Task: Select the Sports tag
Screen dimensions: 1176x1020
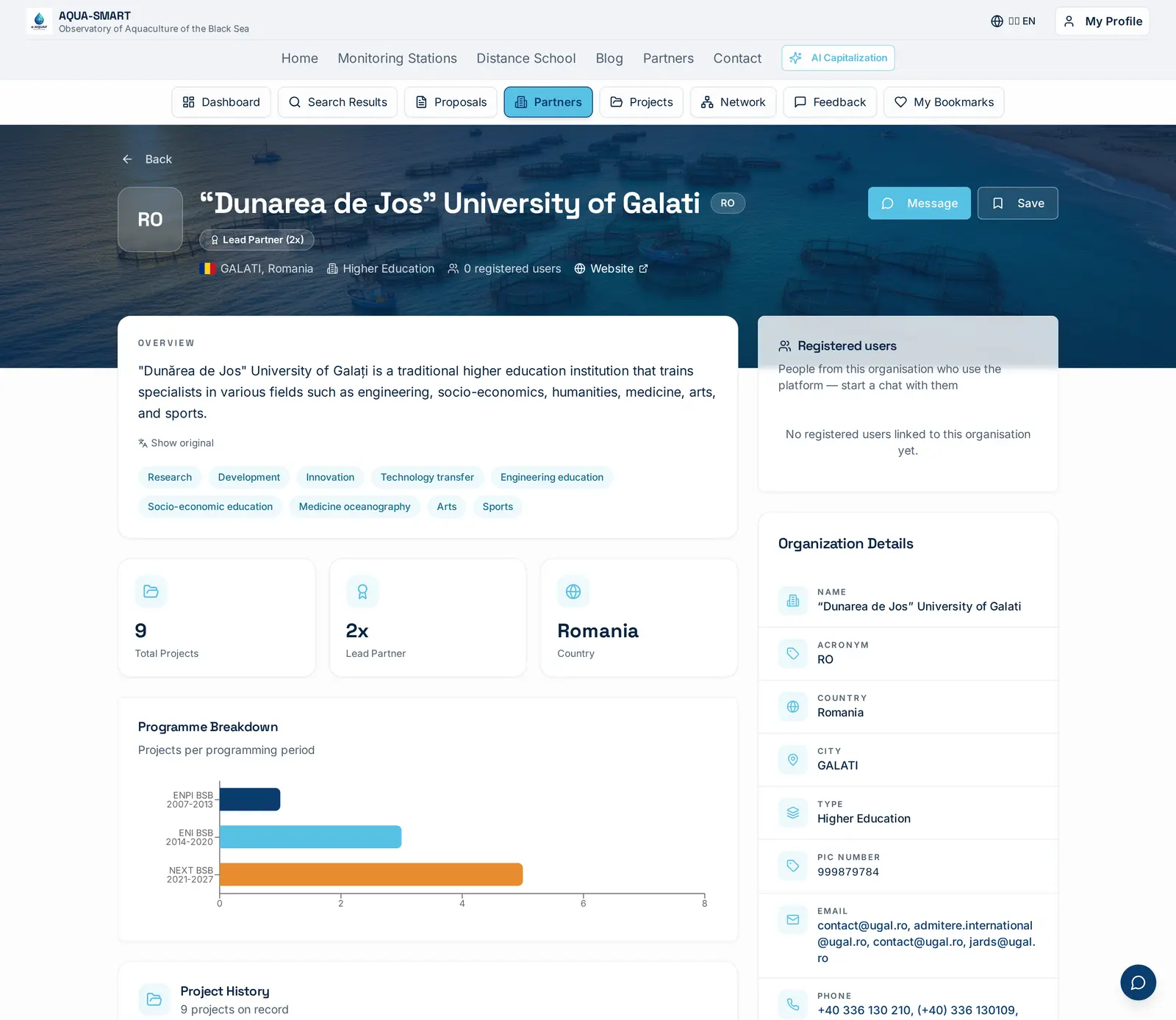Action: (x=498, y=507)
